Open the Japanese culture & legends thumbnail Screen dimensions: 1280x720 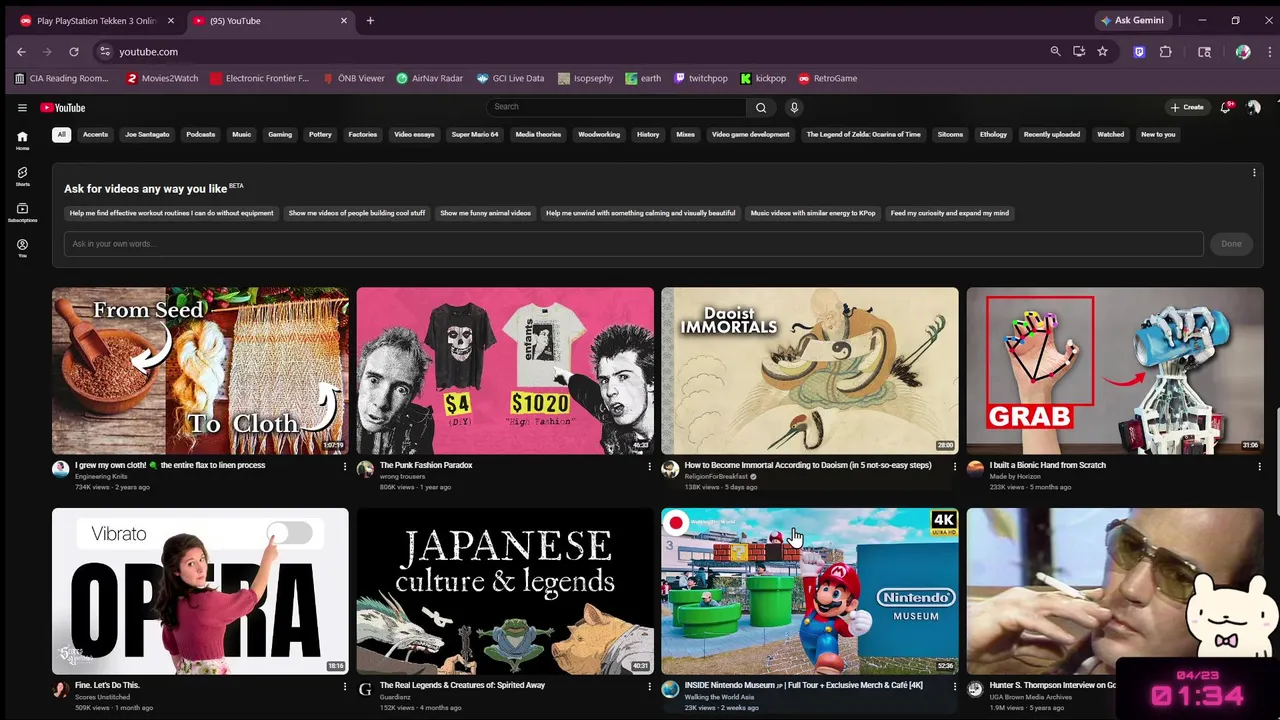[x=505, y=591]
